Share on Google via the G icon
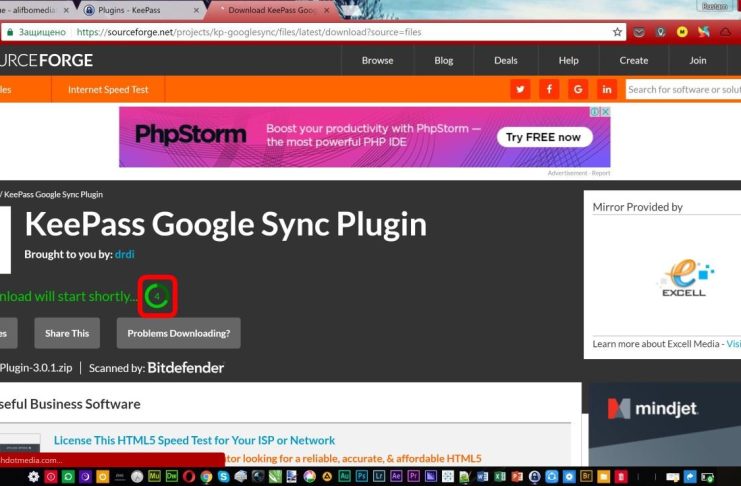This screenshot has height=486, width=741. (578, 89)
